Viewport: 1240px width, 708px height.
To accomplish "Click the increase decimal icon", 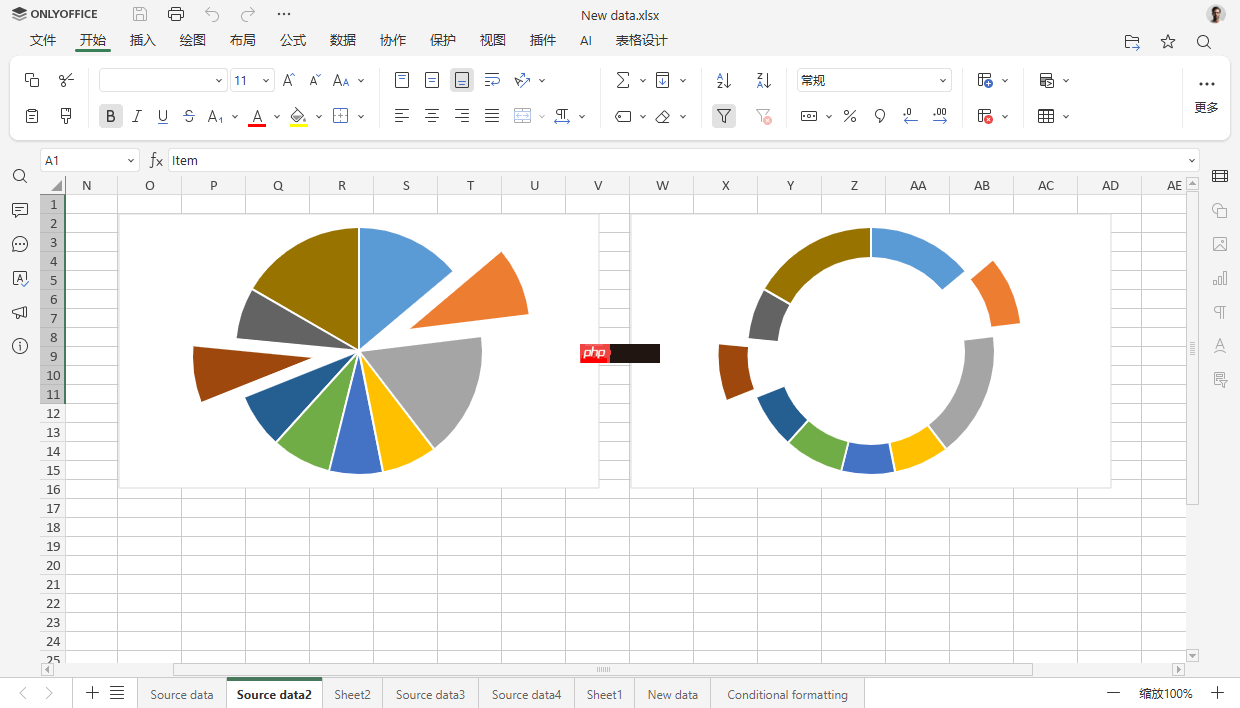I will [939, 116].
